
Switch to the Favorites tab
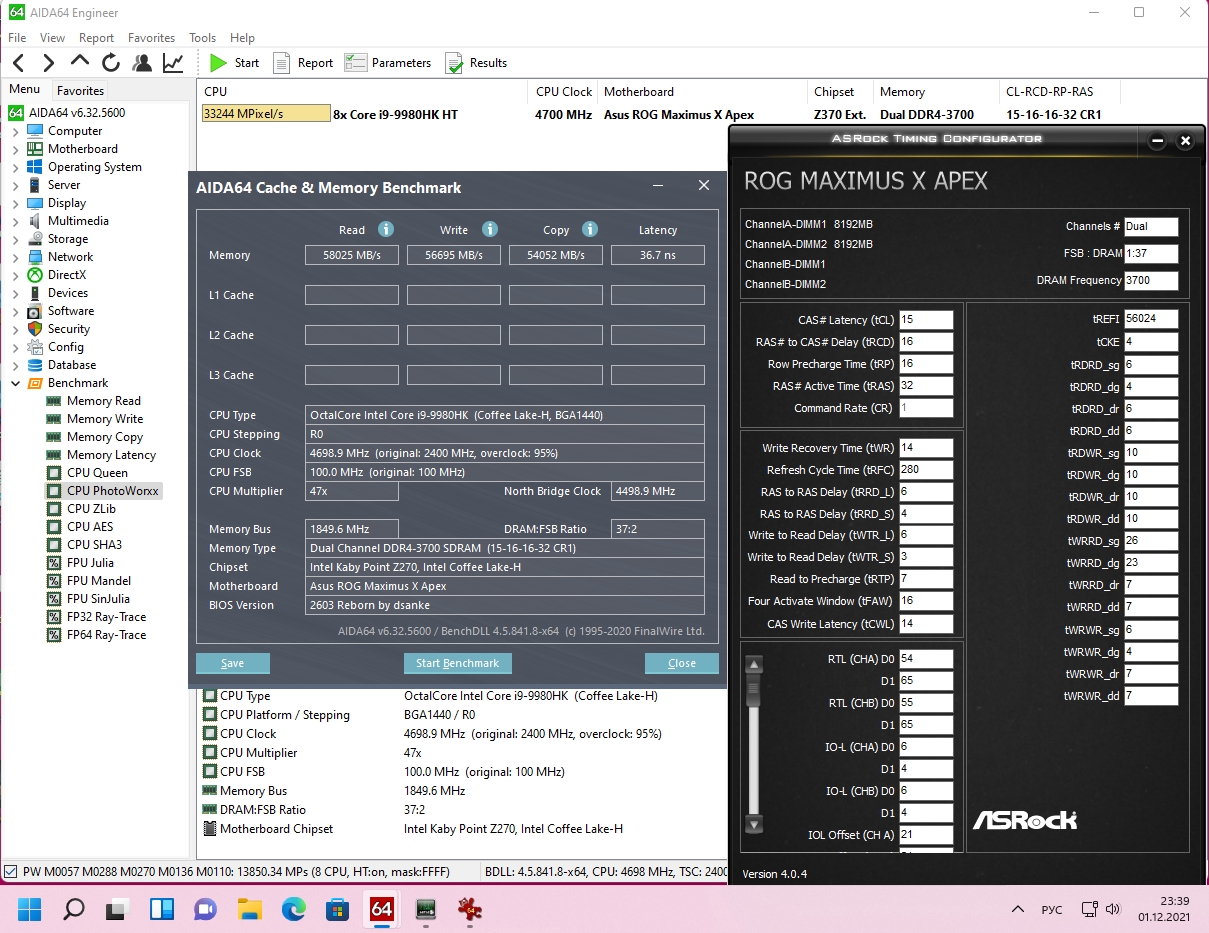click(80, 91)
